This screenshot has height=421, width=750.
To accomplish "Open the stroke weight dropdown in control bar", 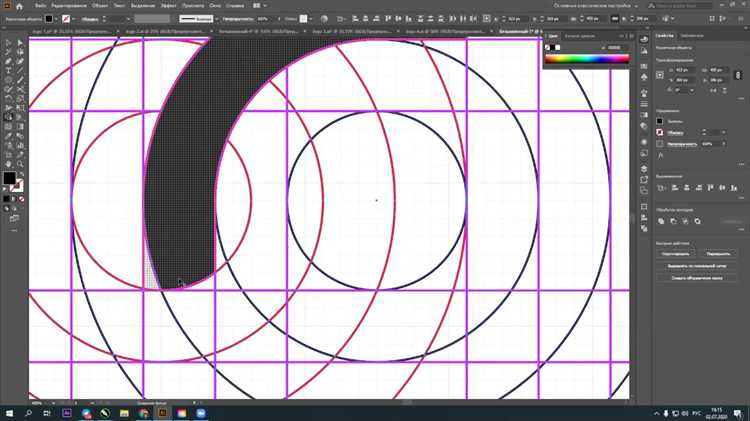I will click(x=128, y=19).
